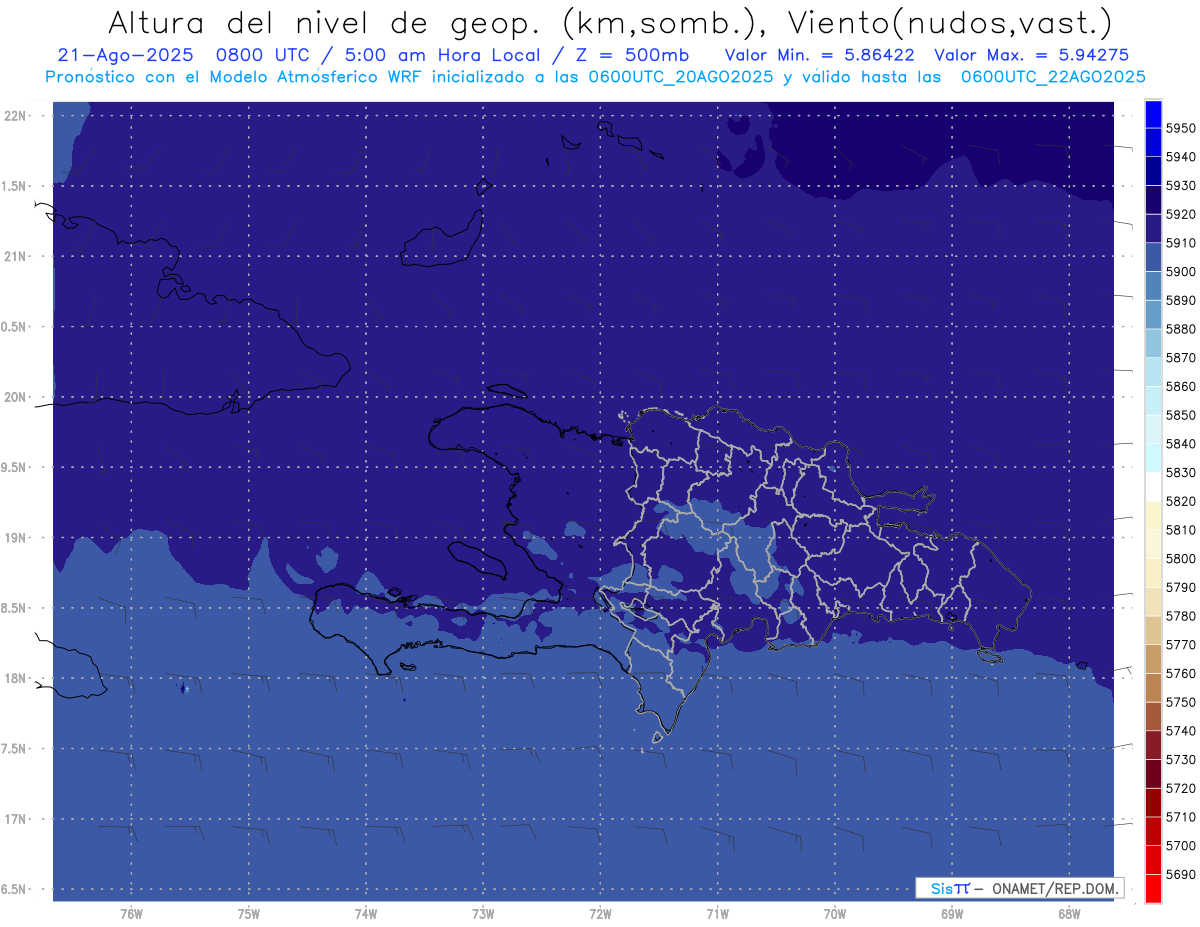This screenshot has height=927, width=1200.
Task: Click the '19N' latitude label
Action: tap(14, 537)
